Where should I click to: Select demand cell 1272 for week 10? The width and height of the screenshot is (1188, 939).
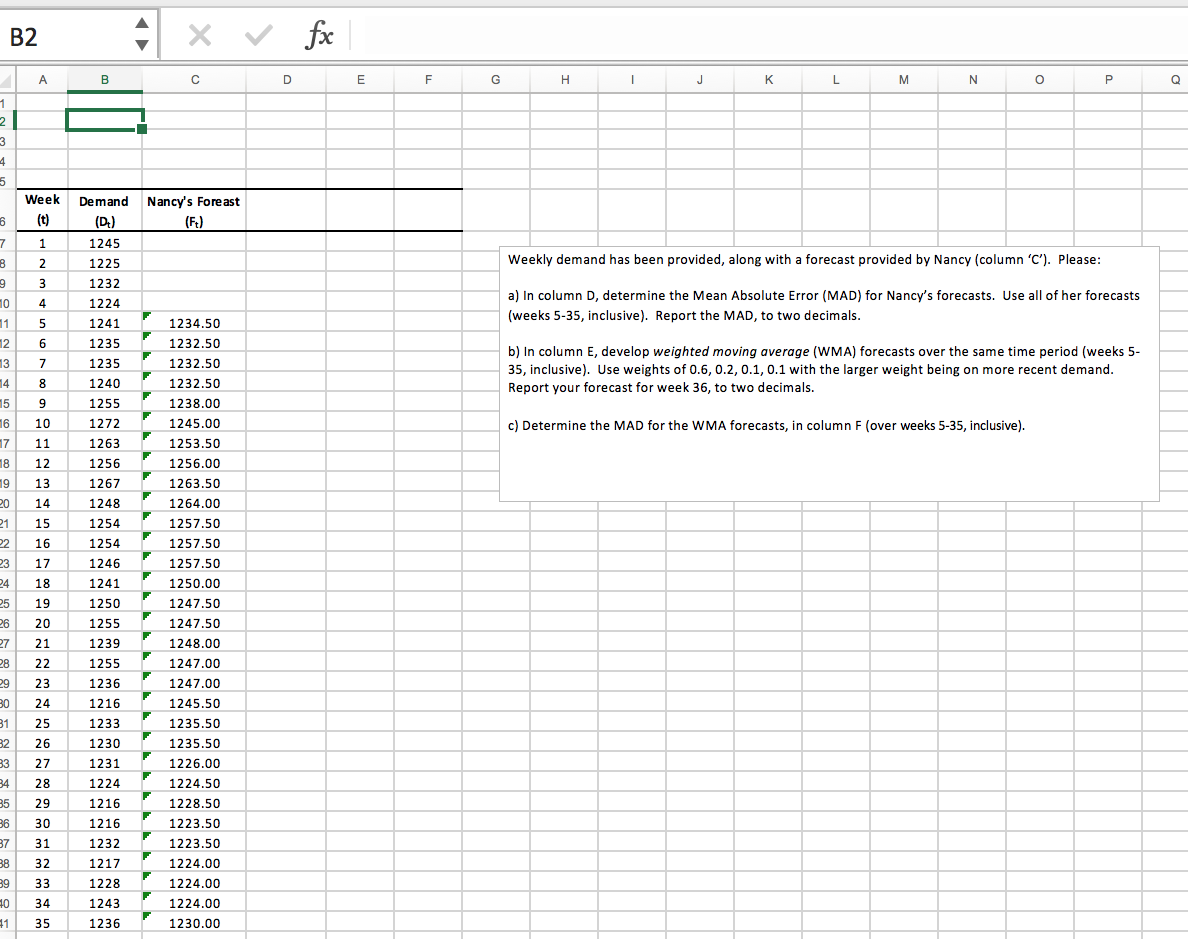click(x=105, y=423)
